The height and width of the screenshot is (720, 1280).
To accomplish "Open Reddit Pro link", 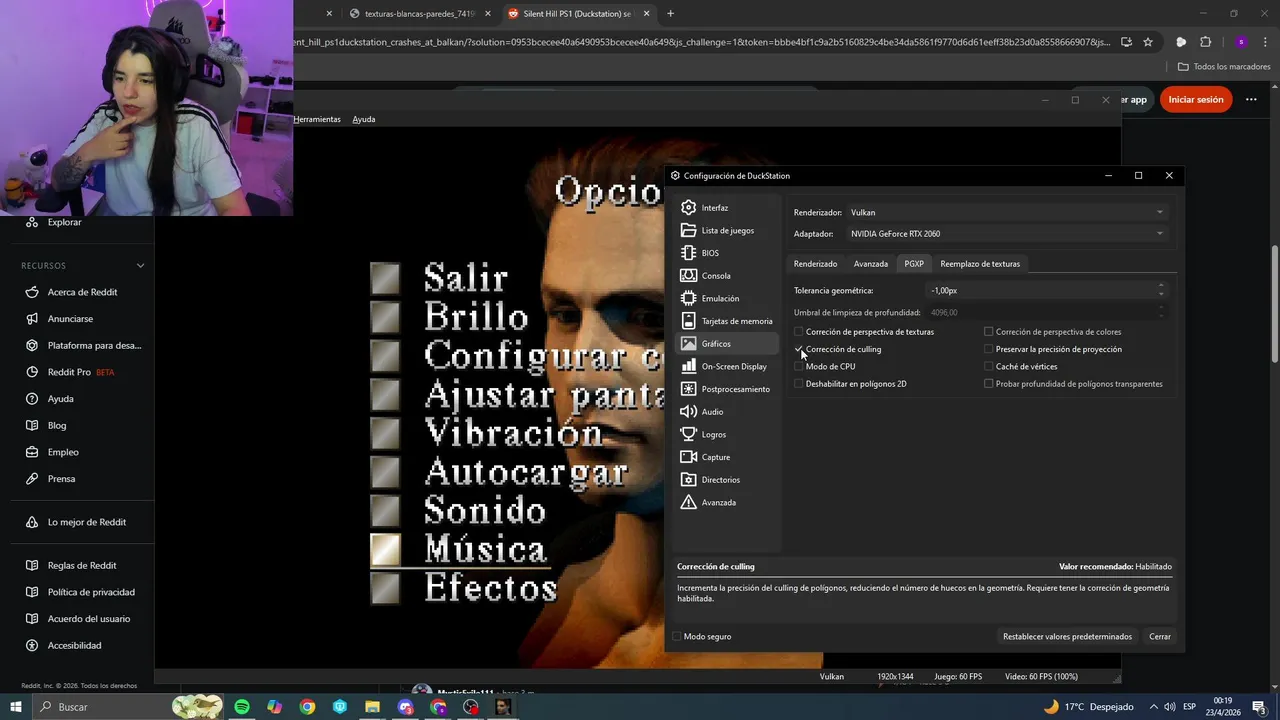I will pos(72,372).
